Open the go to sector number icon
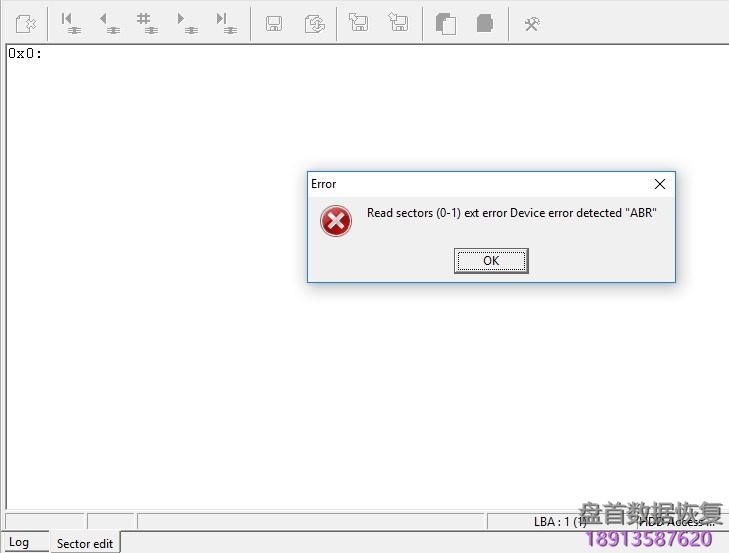This screenshot has width=729, height=553. click(147, 24)
